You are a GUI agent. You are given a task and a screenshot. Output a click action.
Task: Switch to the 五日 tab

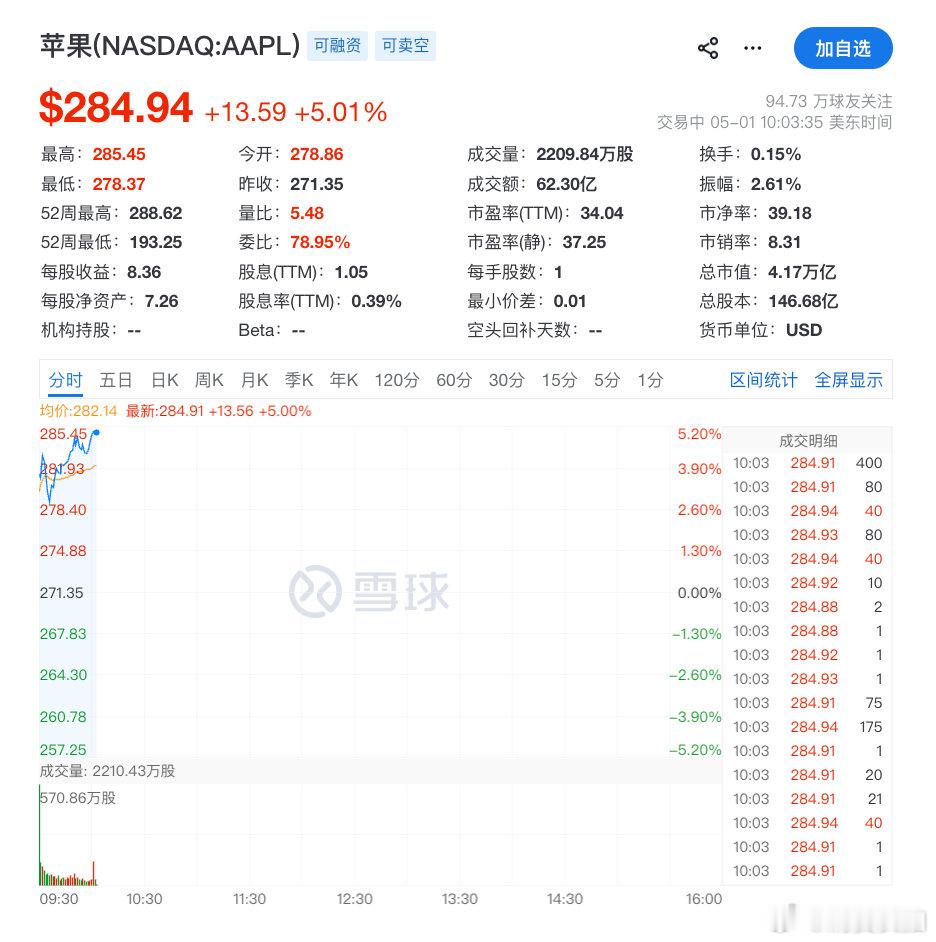[116, 380]
